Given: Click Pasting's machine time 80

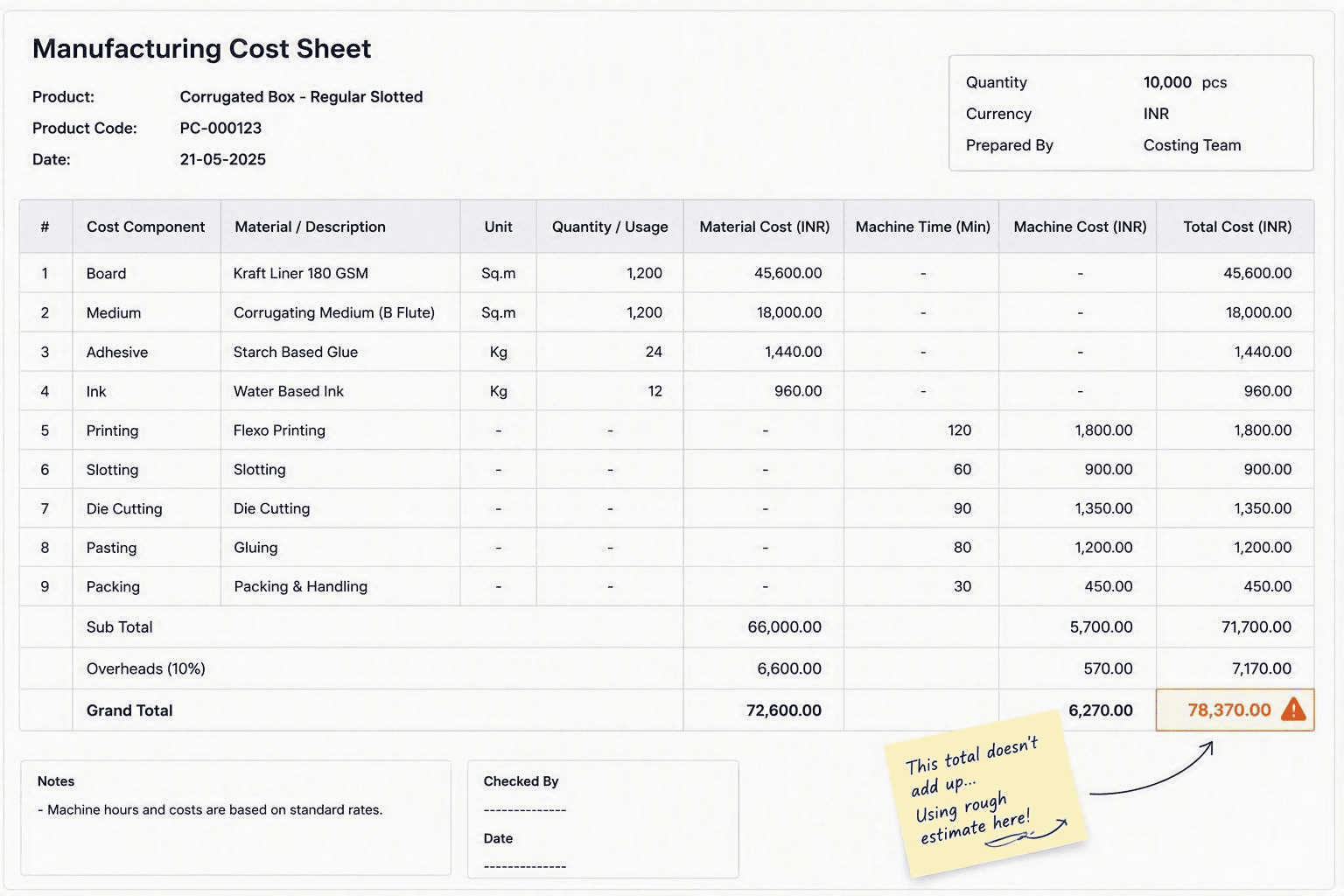Looking at the screenshot, I should point(962,548).
